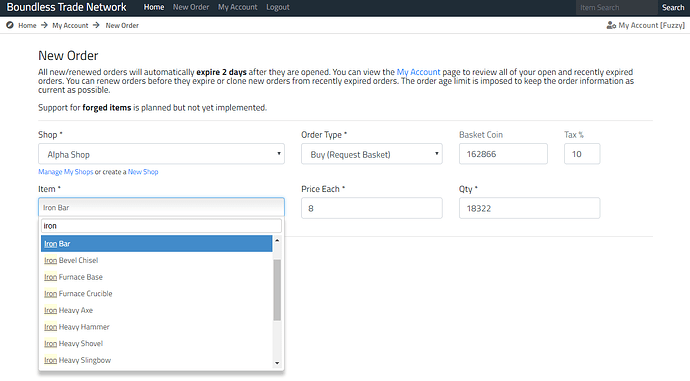
Task: Open New Order in top navigation
Action: (191, 7)
